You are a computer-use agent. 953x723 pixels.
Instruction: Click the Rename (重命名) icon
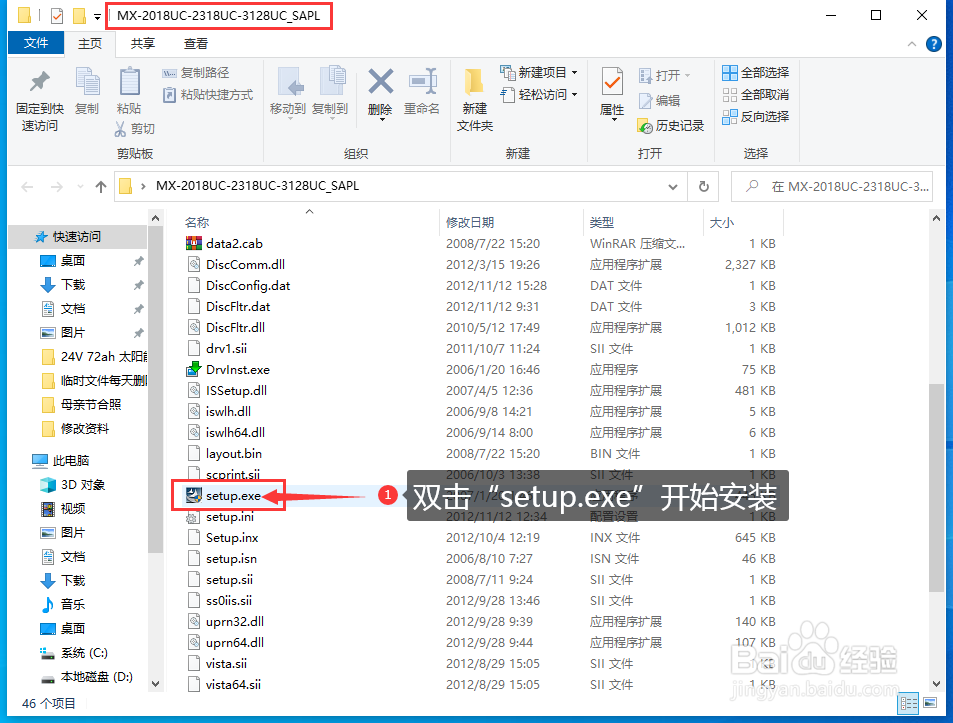422,95
